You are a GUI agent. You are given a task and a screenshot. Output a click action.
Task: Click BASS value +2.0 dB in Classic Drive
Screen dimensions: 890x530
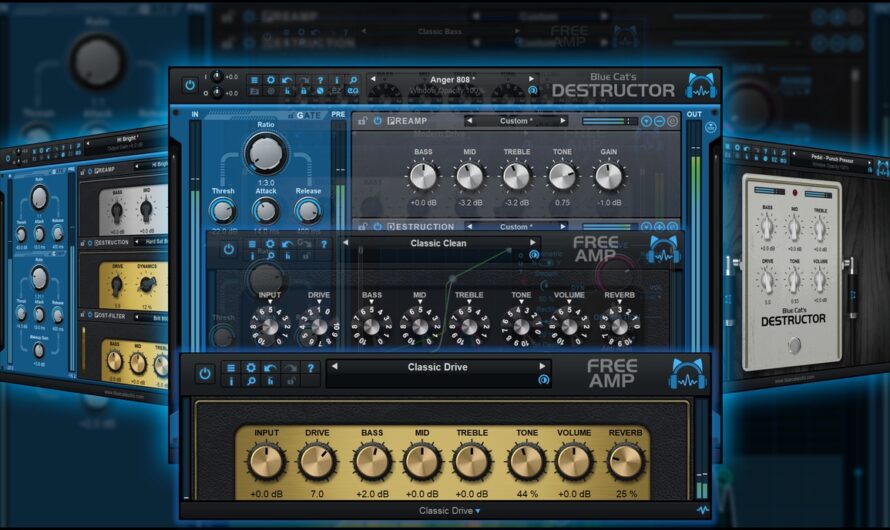pyautogui.click(x=372, y=494)
